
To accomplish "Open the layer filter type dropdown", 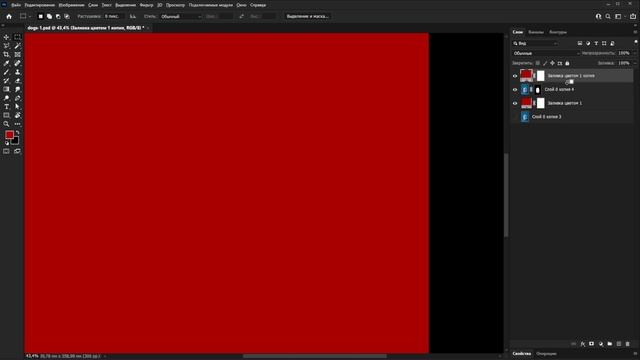I will [535, 43].
